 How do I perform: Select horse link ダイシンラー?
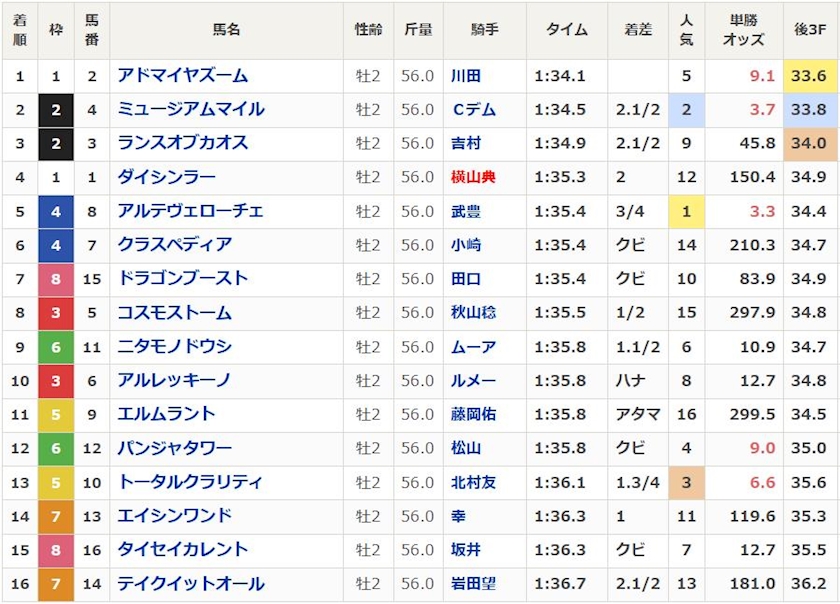(166, 177)
